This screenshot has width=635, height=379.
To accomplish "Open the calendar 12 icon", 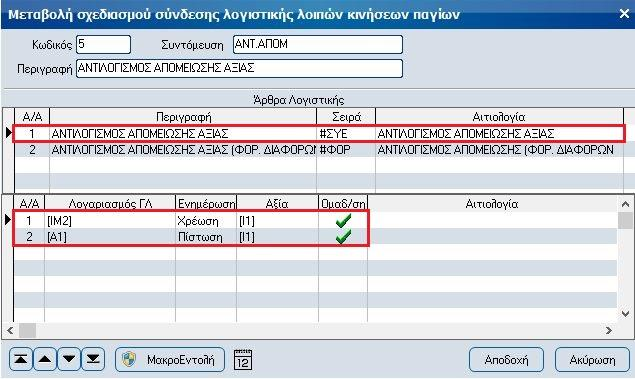I will (243, 360).
